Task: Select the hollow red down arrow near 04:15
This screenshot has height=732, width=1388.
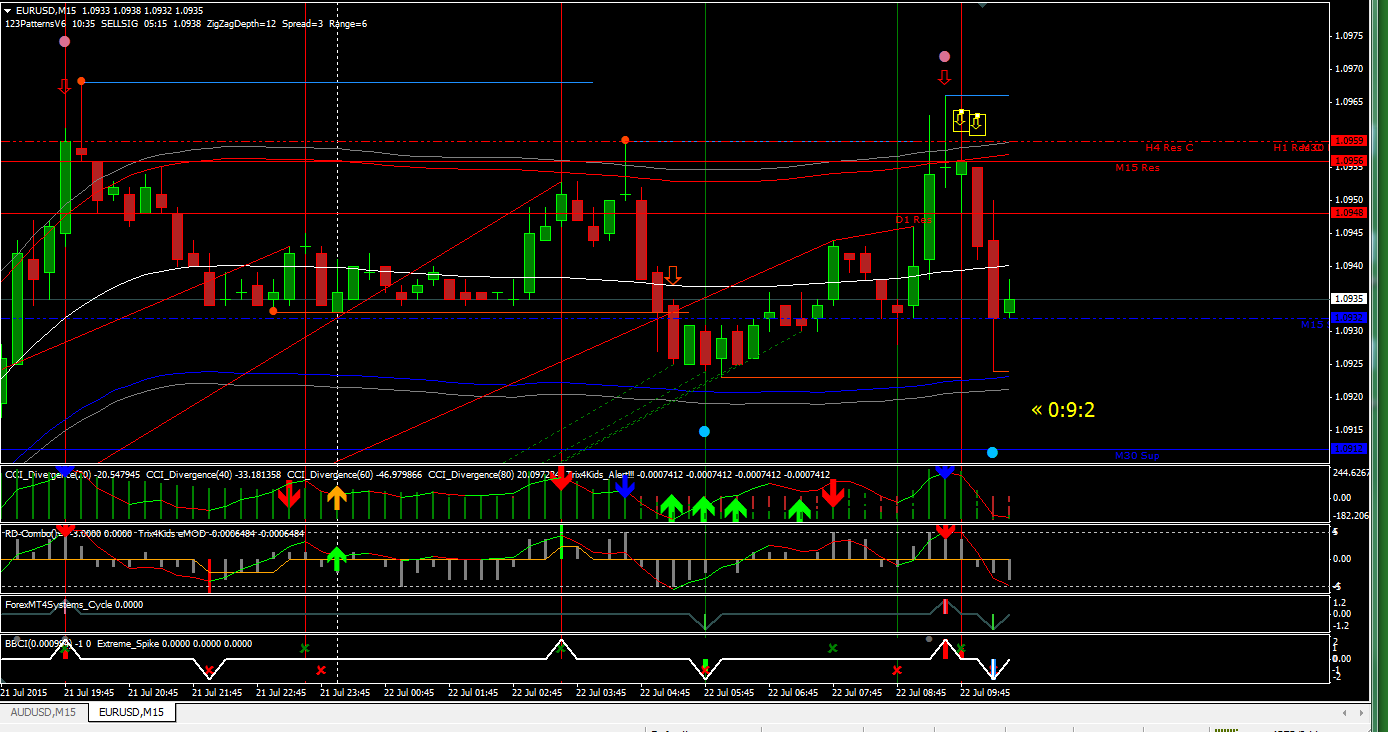Action: coord(673,275)
